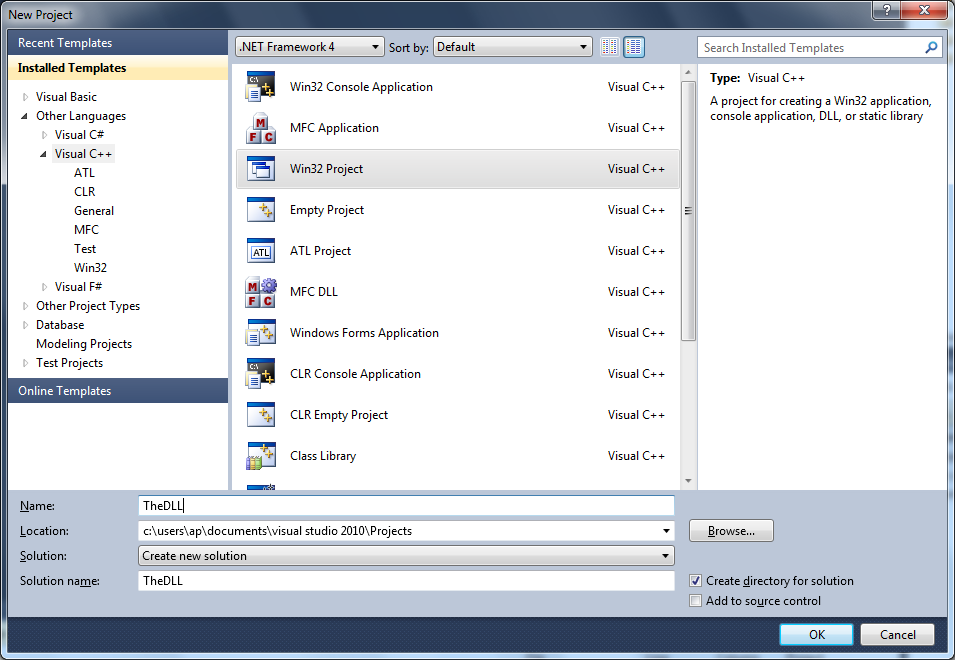
Task: Select the ATL Project label
Action: [x=320, y=251]
